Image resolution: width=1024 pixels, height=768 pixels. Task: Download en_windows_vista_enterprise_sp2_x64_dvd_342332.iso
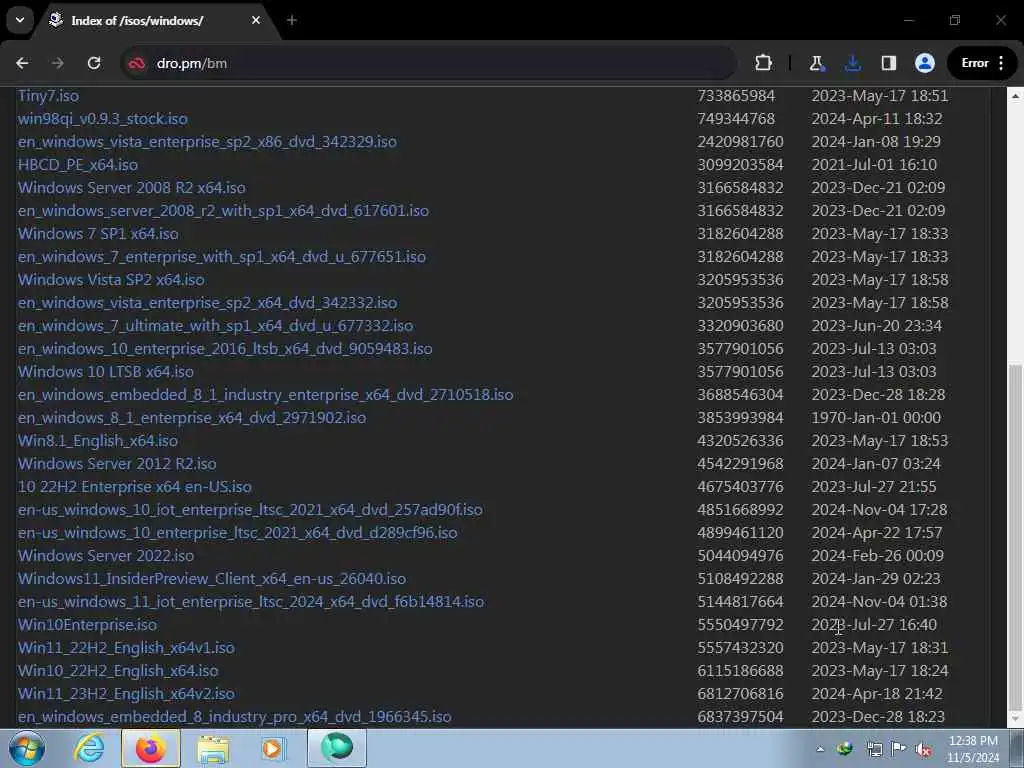click(208, 303)
